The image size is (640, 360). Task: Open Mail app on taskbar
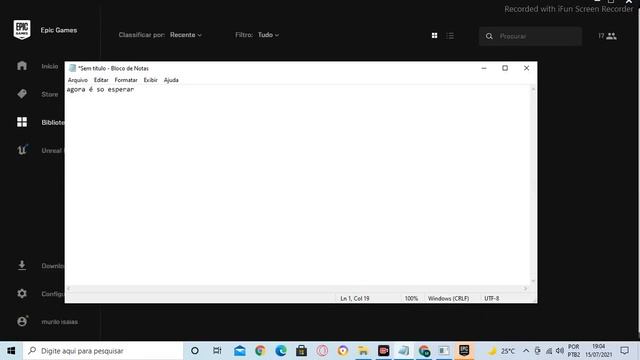(240, 351)
